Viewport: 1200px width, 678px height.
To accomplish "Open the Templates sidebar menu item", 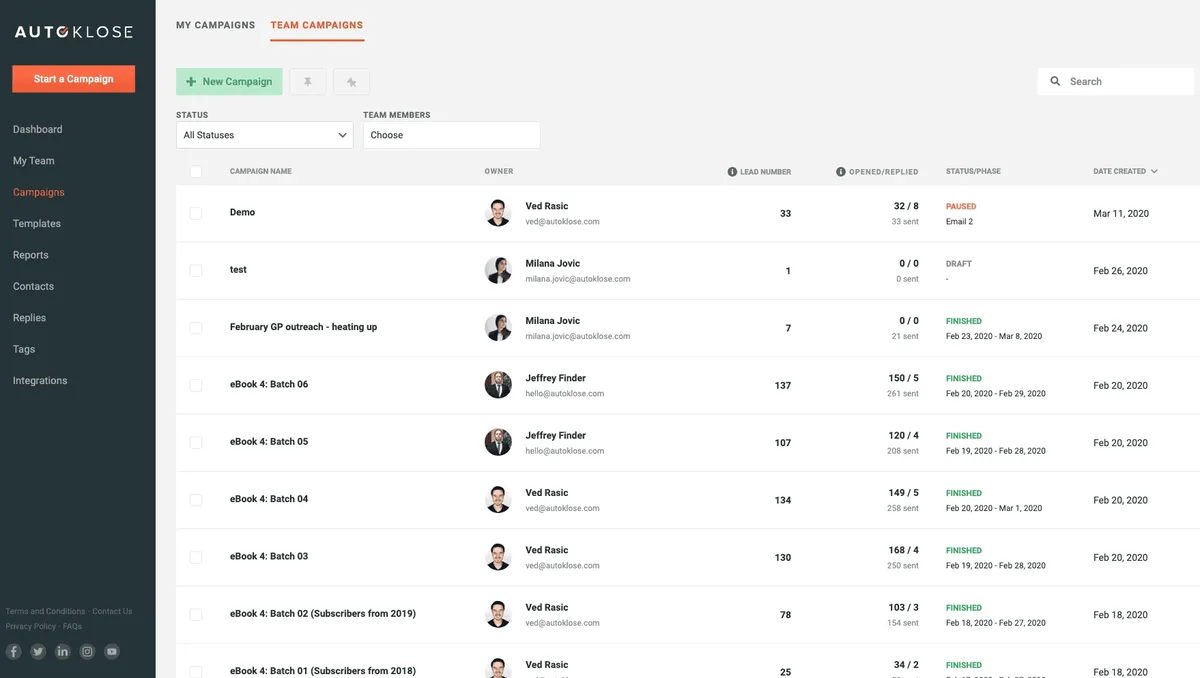I will pos(36,223).
